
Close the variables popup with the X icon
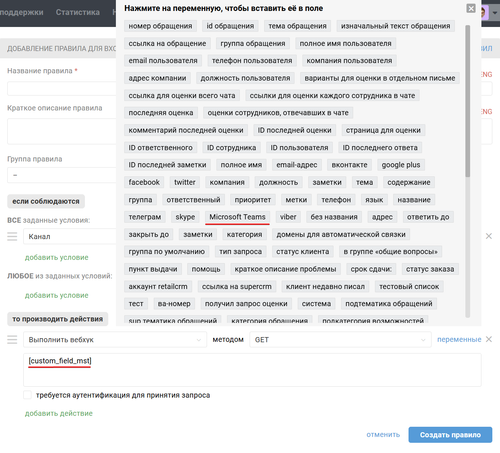[x=471, y=8]
